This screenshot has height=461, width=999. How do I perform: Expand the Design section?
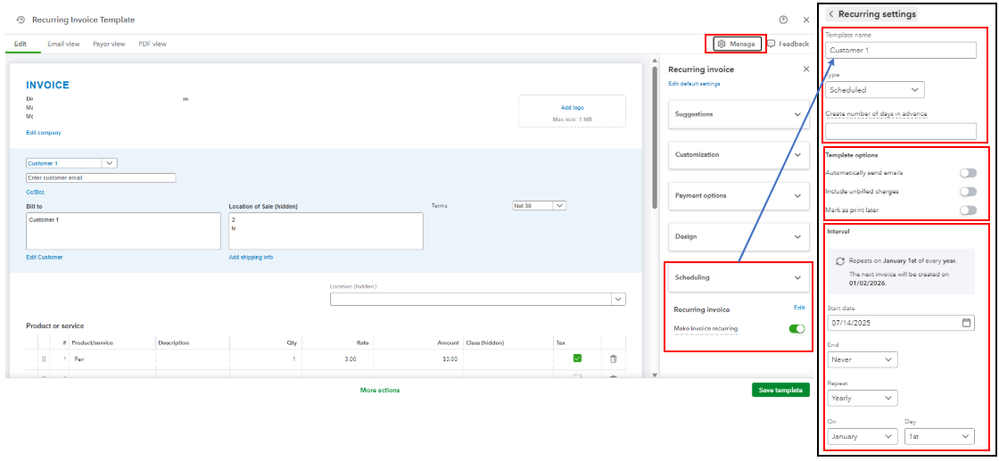coord(738,236)
